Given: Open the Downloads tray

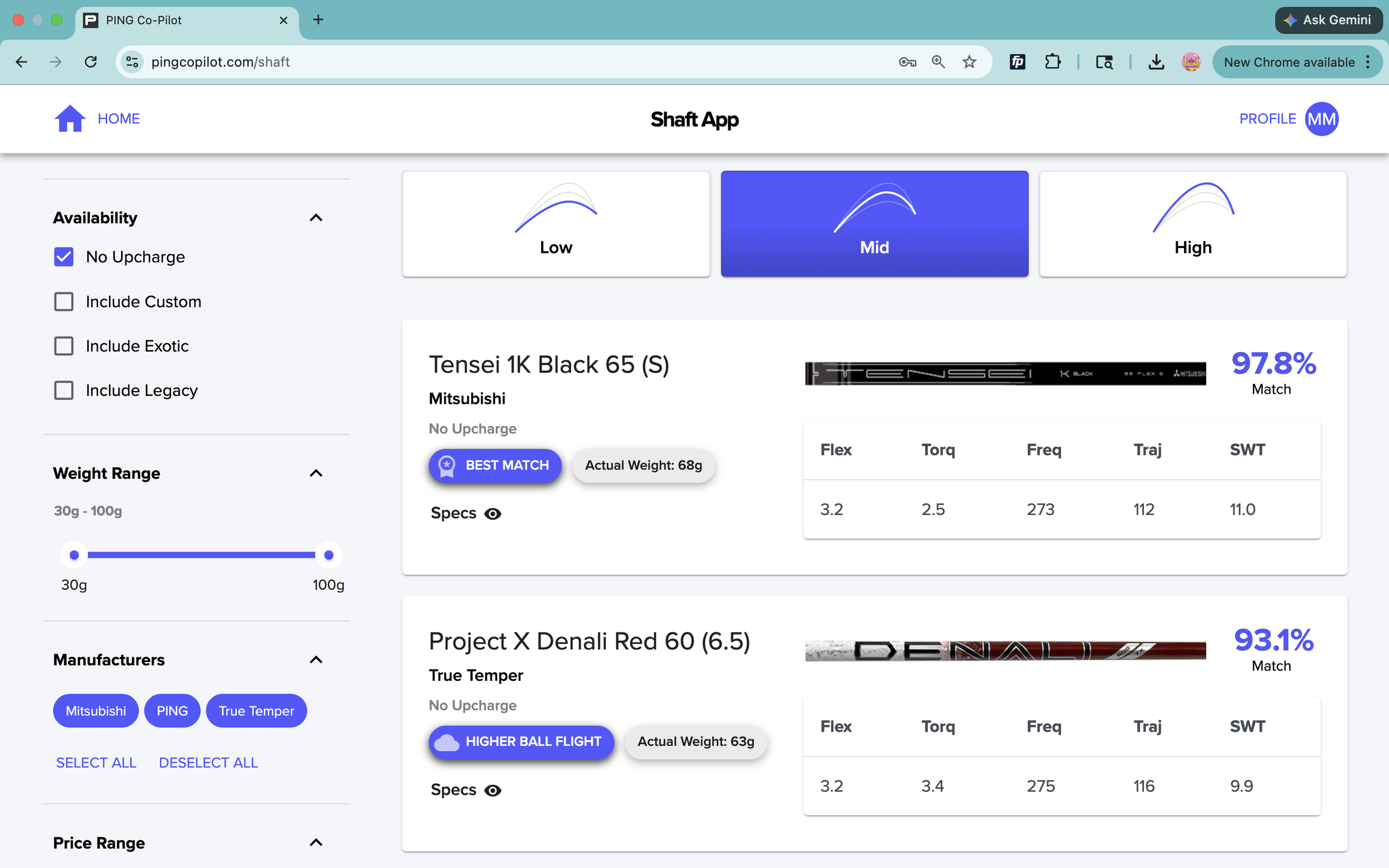Looking at the screenshot, I should 1156,62.
